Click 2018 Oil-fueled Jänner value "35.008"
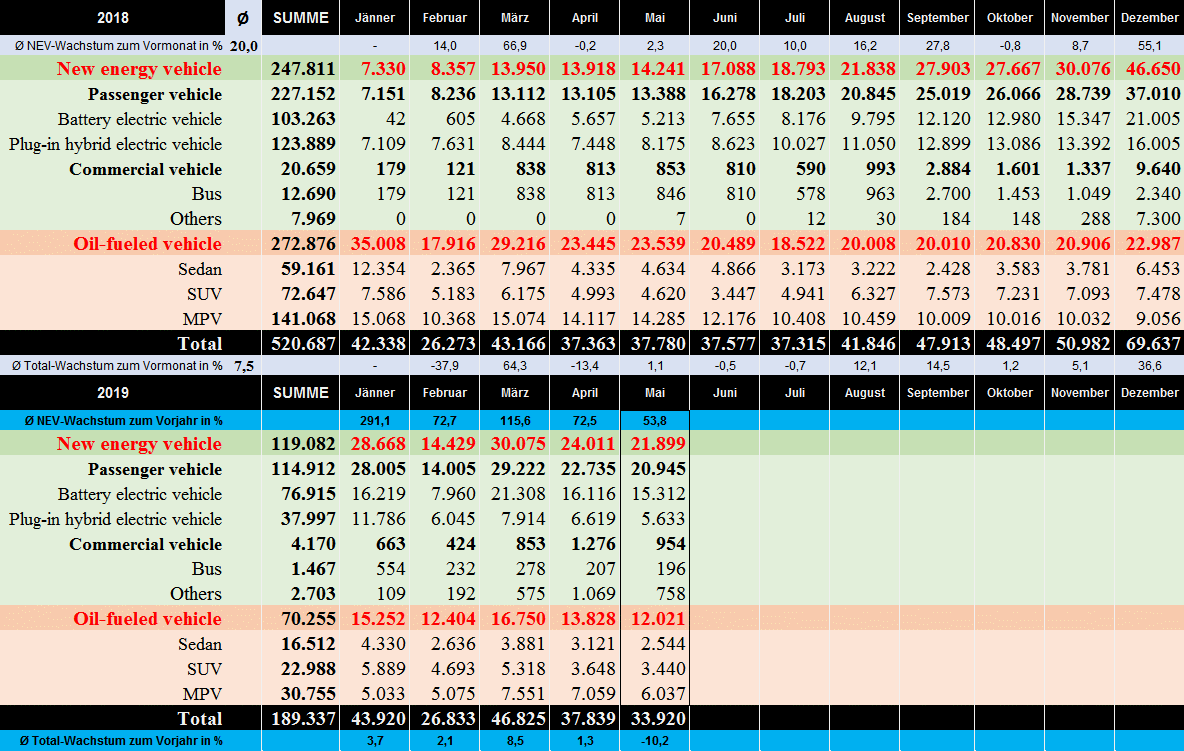Screen dimensions: 1184x751 click(x=378, y=244)
